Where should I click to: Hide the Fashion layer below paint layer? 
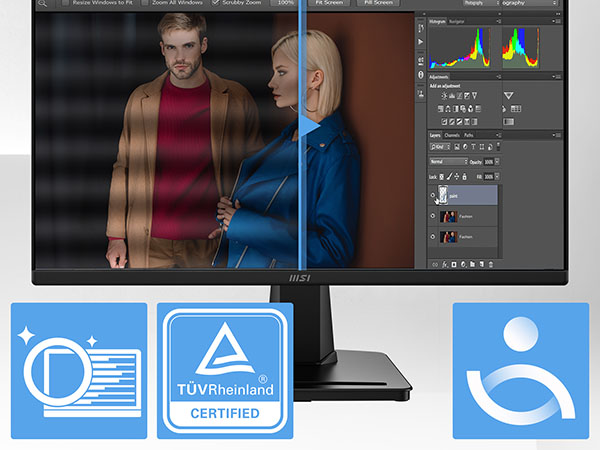point(433,216)
